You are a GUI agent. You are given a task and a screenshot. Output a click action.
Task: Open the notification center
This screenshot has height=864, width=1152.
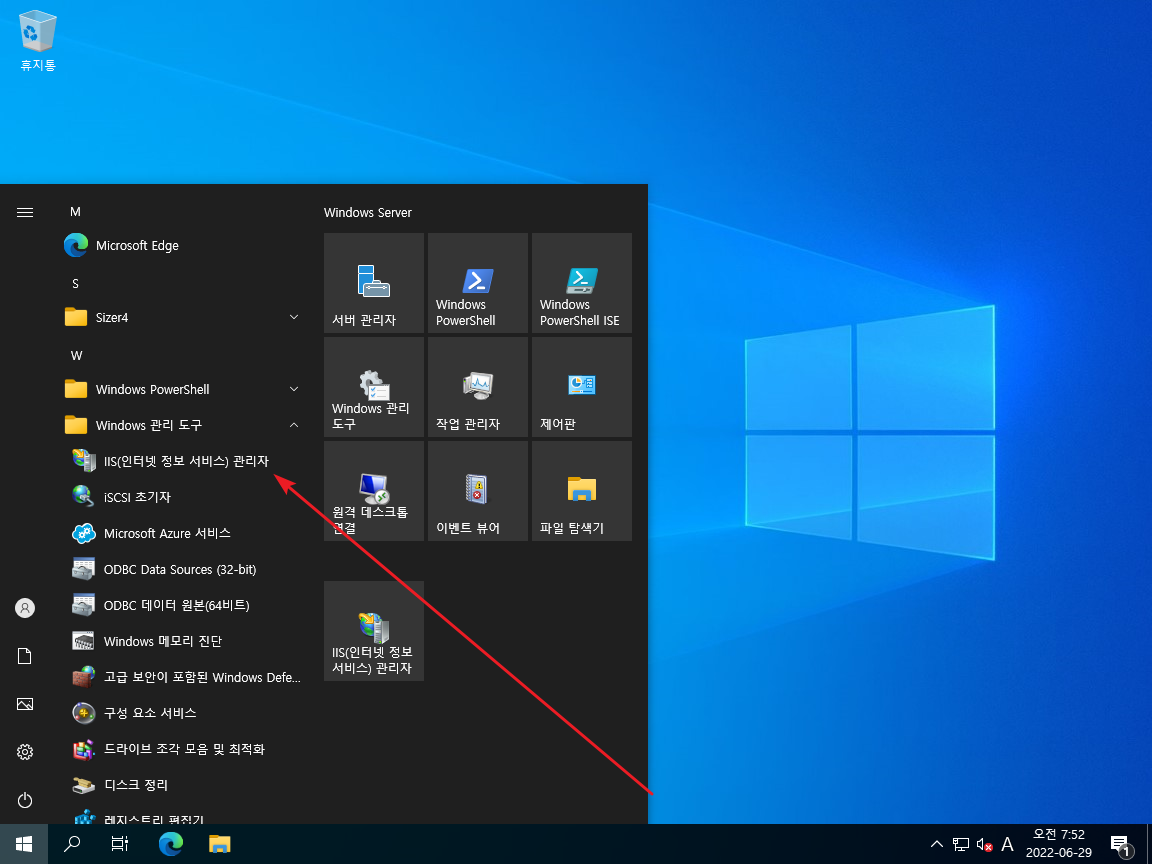(1120, 844)
